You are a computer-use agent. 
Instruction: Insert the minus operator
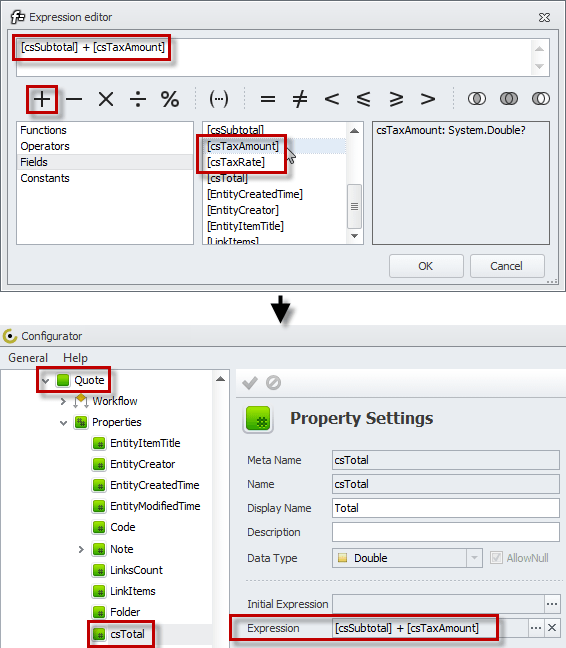tap(74, 99)
